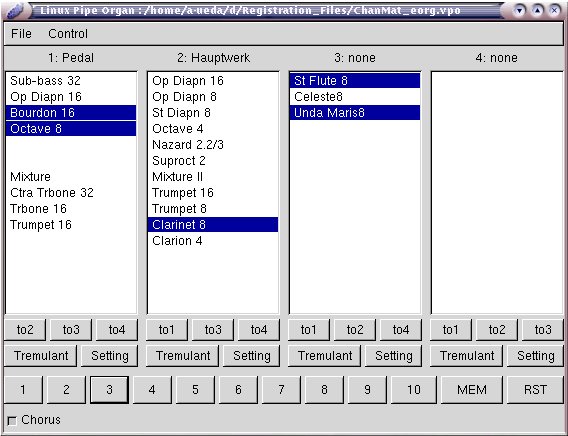The height and width of the screenshot is (436, 568).
Task: Open Setting for the Pedal division
Action: pos(110,356)
